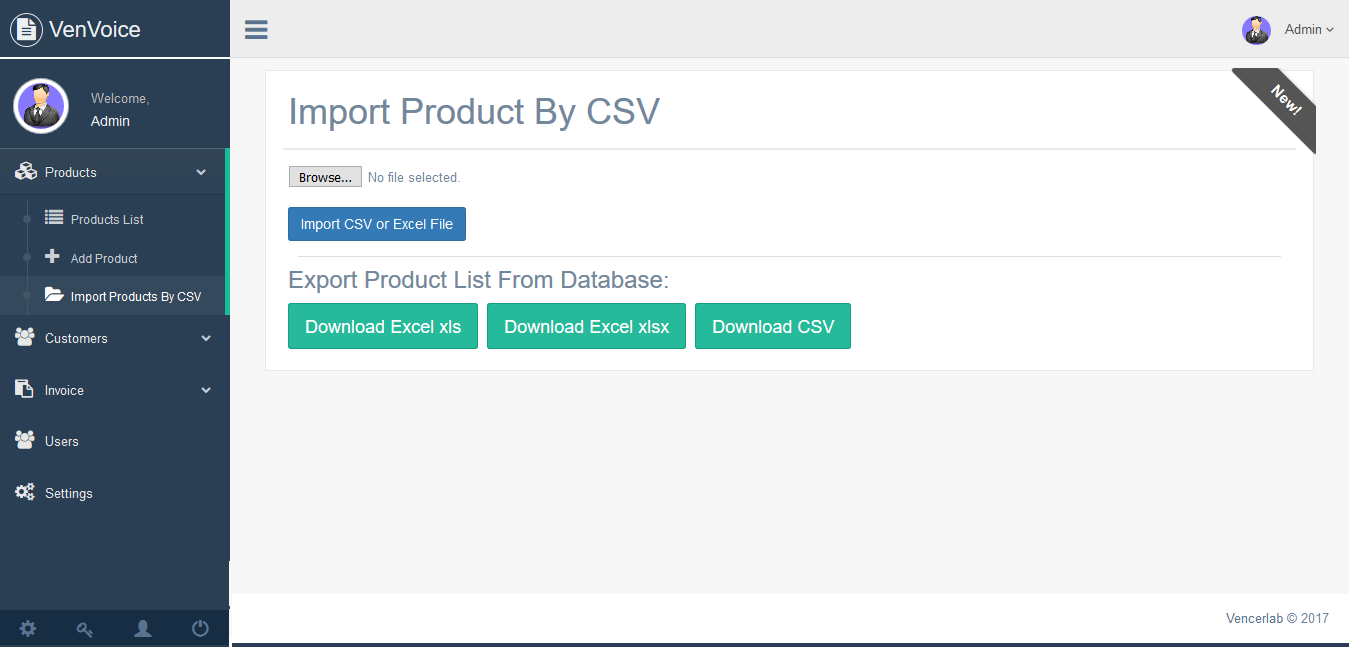Image resolution: width=1349 pixels, height=647 pixels.
Task: Click the VenVoice logo icon
Action: (26, 30)
